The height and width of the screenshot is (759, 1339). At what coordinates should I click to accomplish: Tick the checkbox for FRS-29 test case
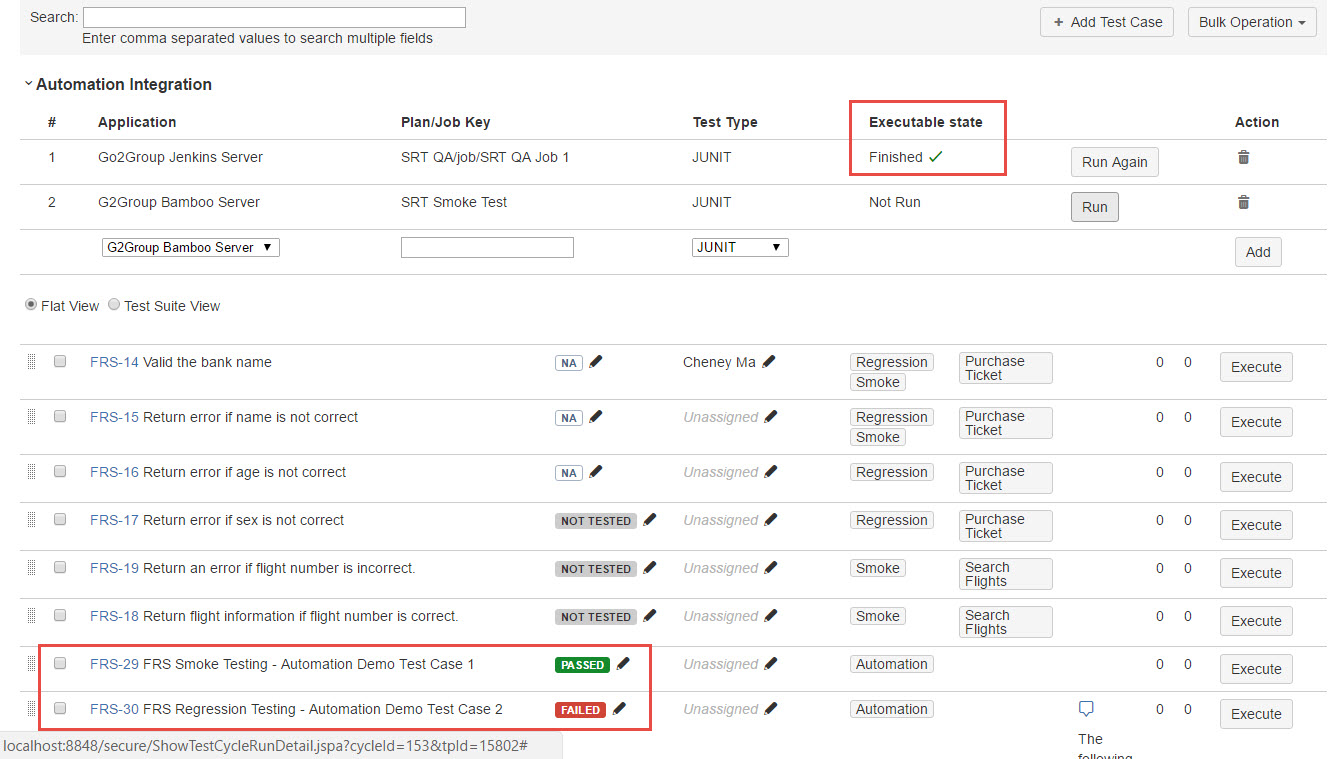tap(60, 663)
